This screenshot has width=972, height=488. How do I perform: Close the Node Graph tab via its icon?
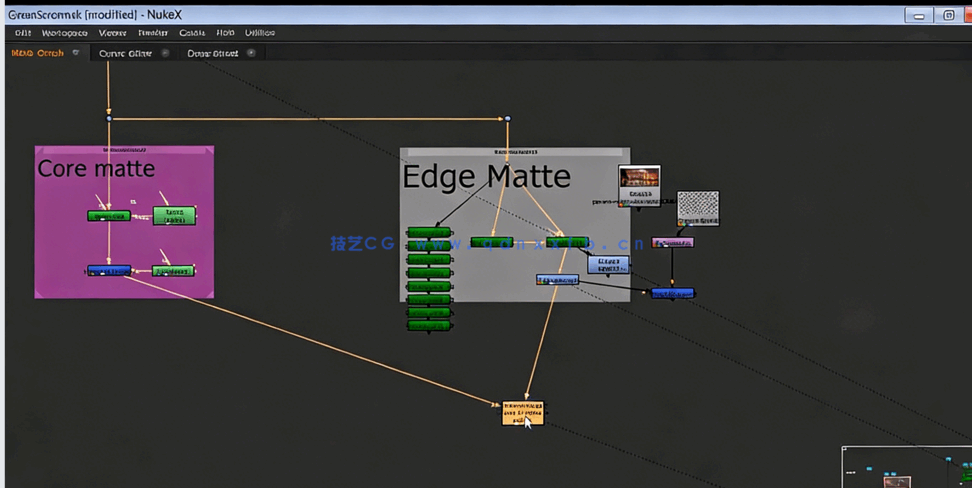point(76,53)
